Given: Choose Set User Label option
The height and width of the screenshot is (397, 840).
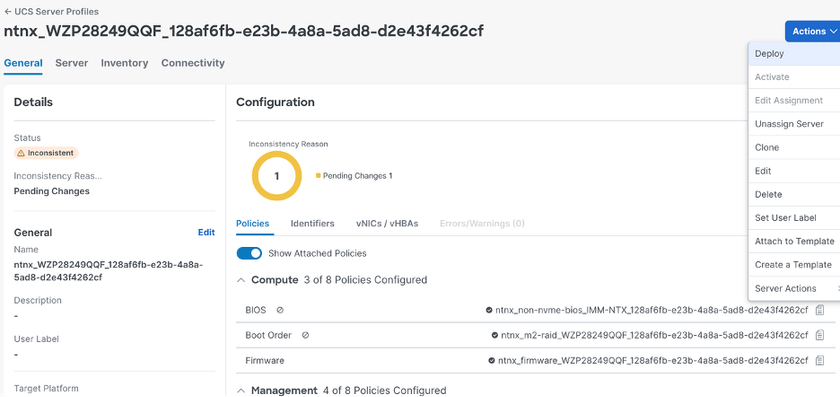Looking at the screenshot, I should (x=794, y=218).
